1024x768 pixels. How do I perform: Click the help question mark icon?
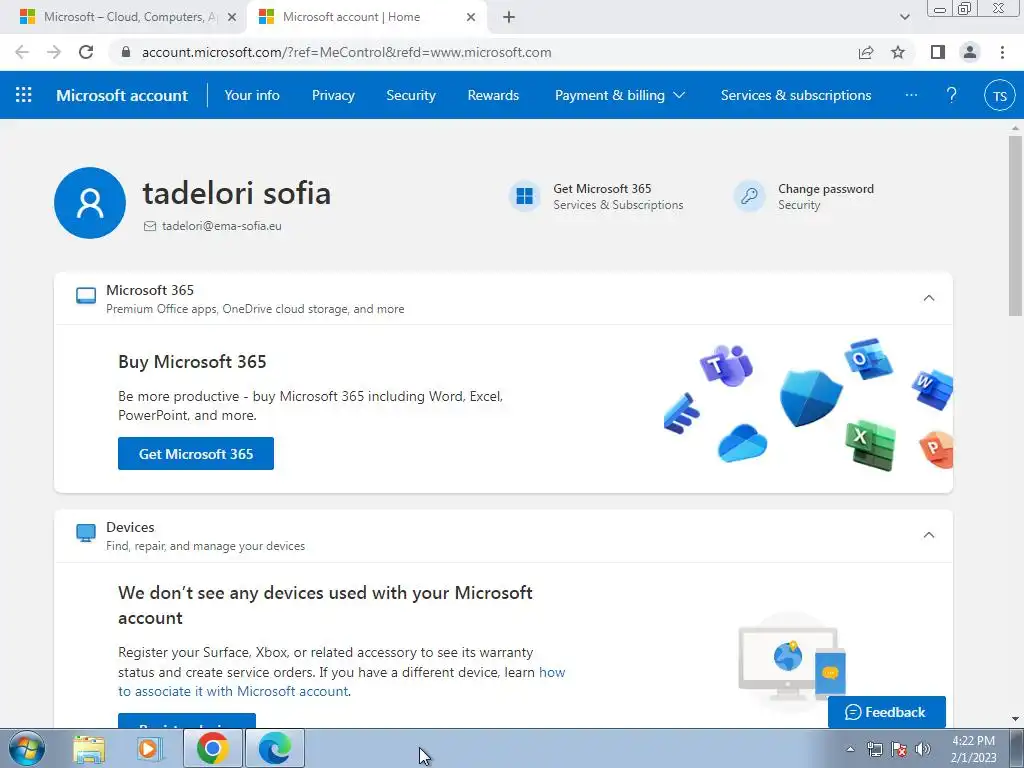tap(952, 95)
